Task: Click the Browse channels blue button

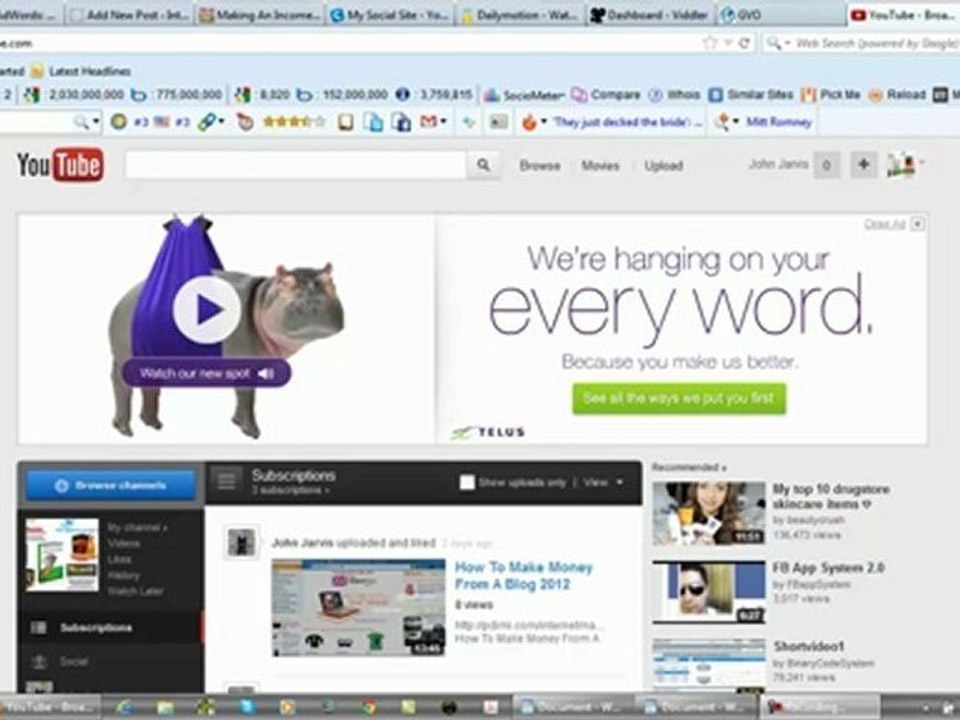Action: click(111, 486)
